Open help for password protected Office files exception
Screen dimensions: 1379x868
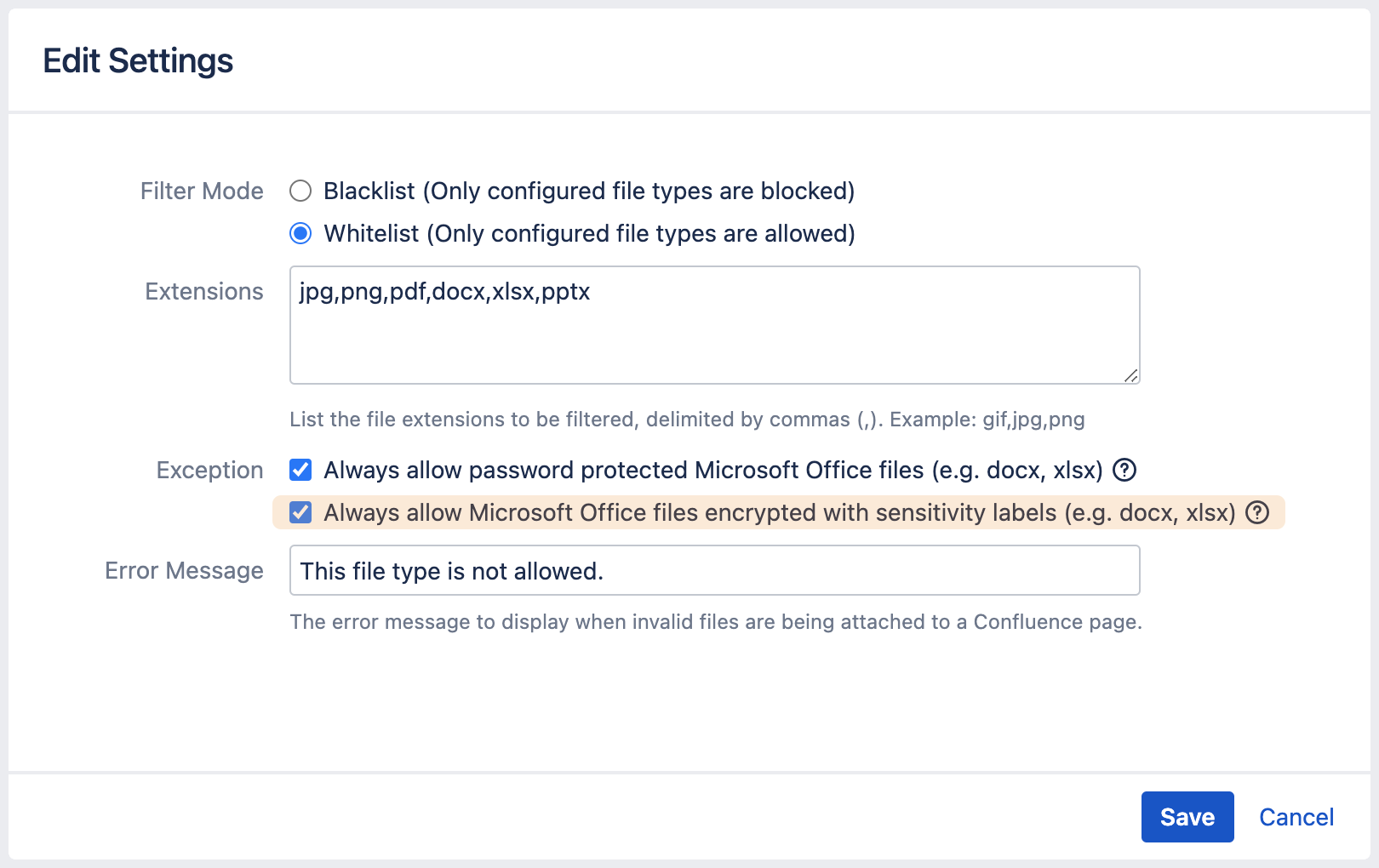(x=1124, y=470)
